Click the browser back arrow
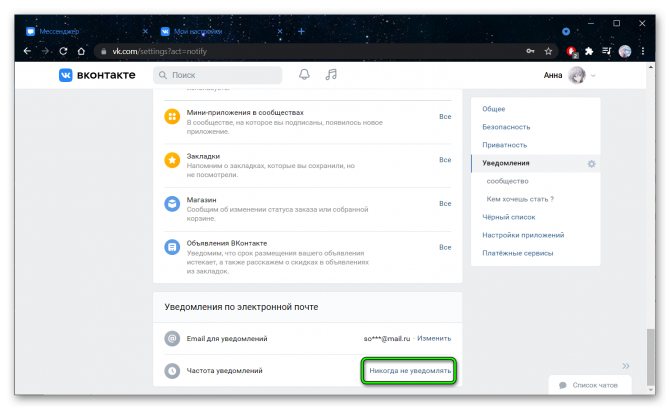Viewport: 670px width, 410px height. [x=27, y=51]
